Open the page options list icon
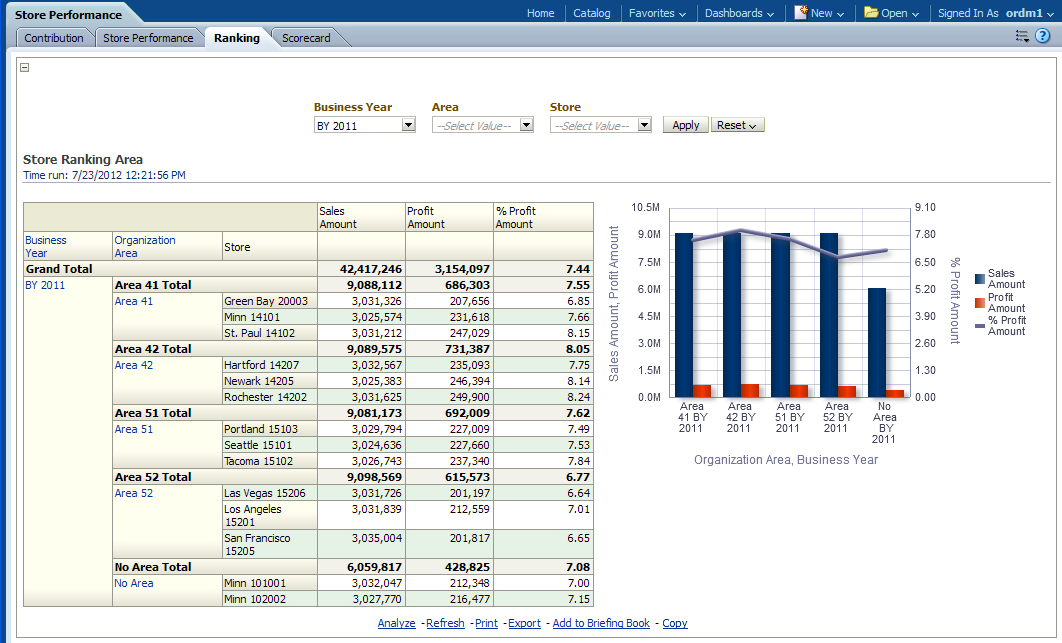Screen dimensions: 1062x643 tap(1022, 37)
